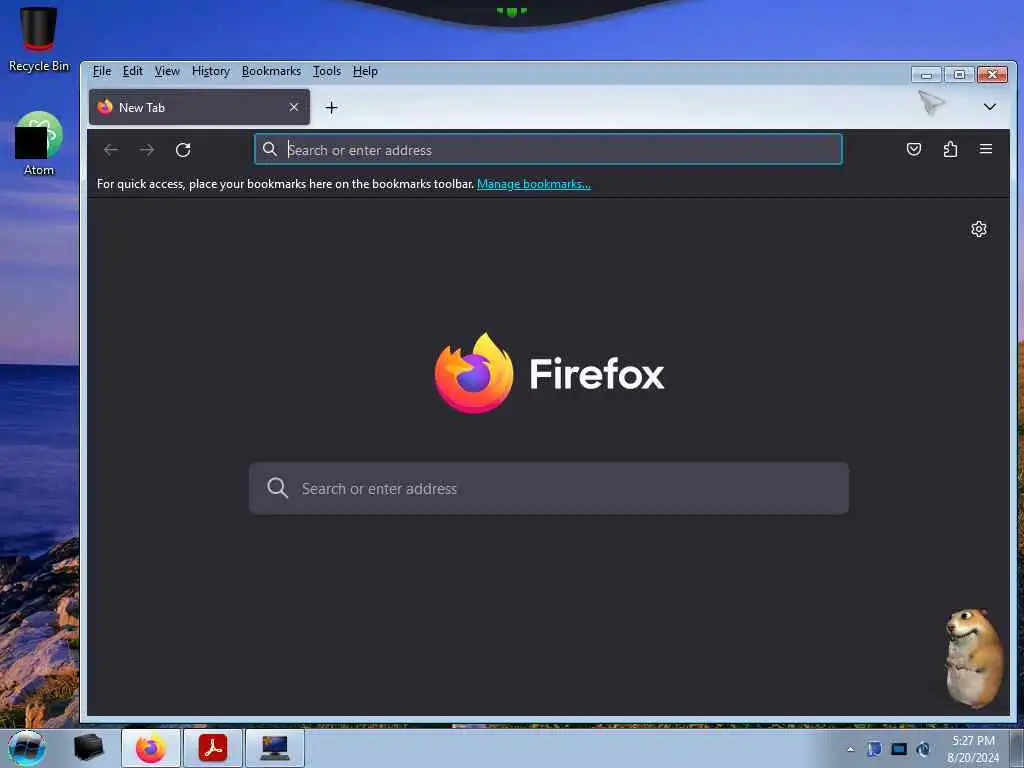Open the black box taskbar icon
The image size is (1024, 768).
[x=88, y=748]
